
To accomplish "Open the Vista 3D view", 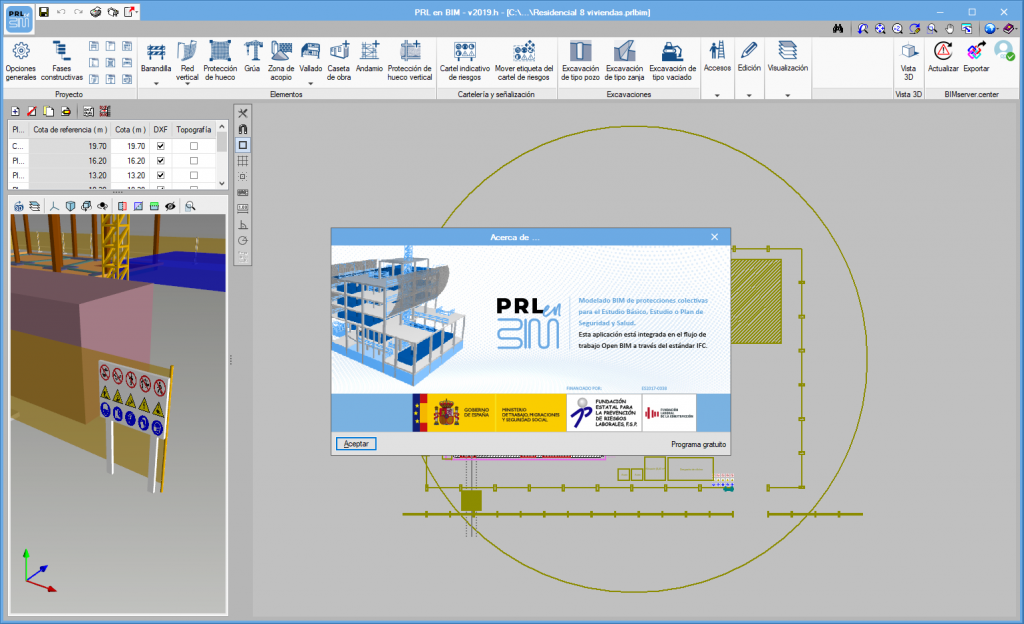I will [x=908, y=61].
